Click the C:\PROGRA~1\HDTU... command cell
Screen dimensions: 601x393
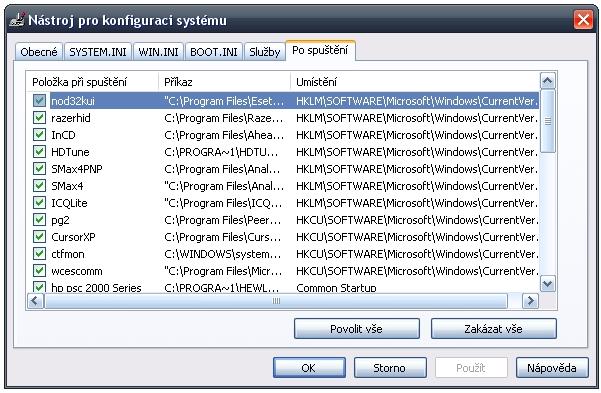click(x=221, y=152)
